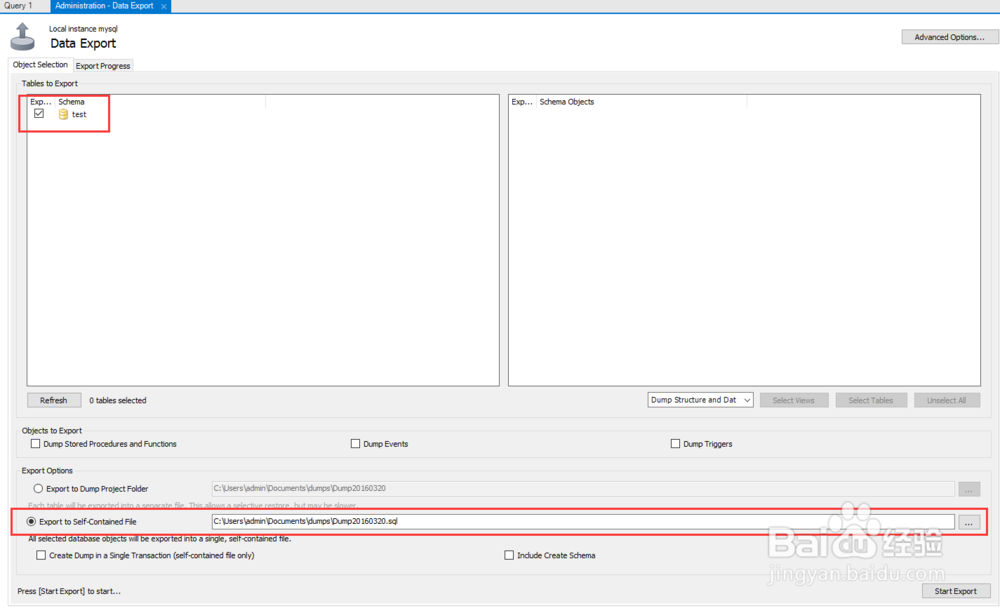Open the Object Selection tab
The image size is (1000, 608).
[x=40, y=65]
